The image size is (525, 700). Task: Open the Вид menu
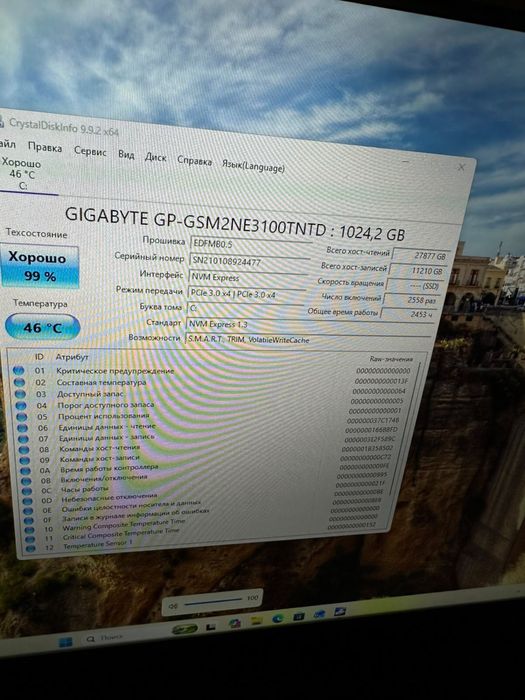pos(126,154)
